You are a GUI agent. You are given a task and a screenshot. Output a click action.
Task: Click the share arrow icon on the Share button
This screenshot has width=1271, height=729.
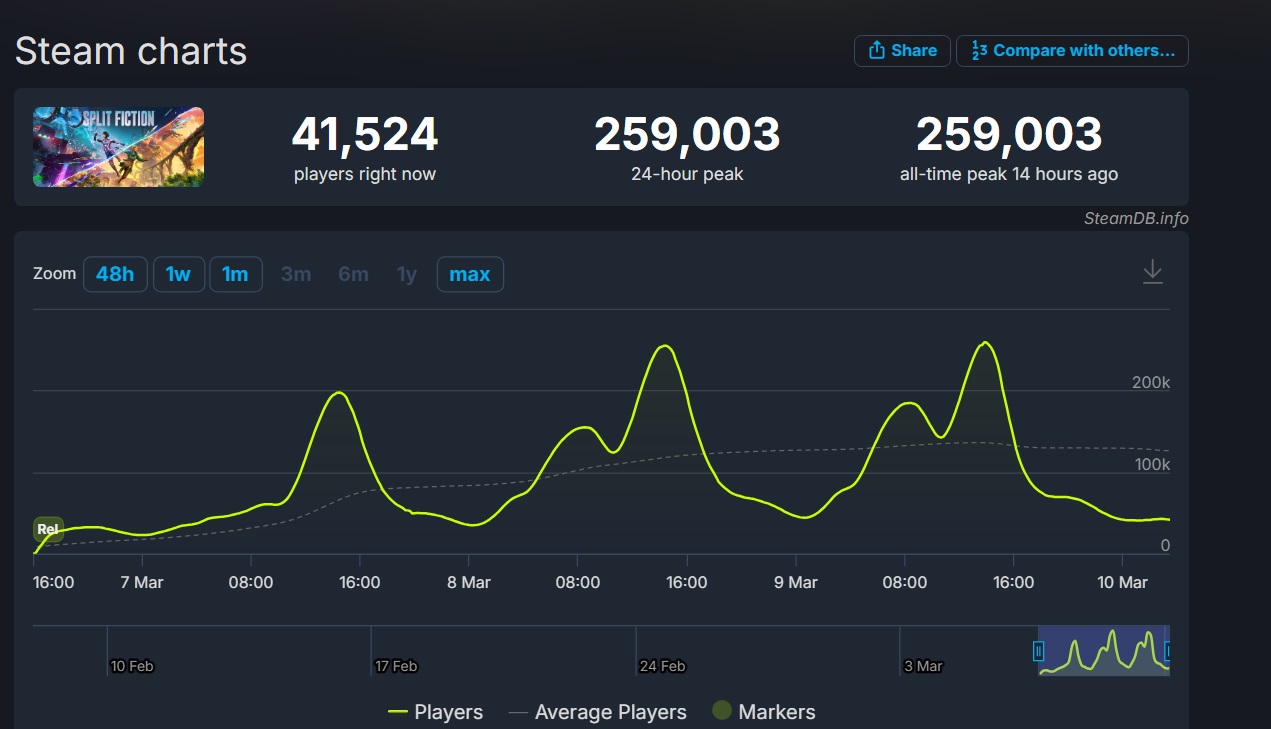coord(875,50)
